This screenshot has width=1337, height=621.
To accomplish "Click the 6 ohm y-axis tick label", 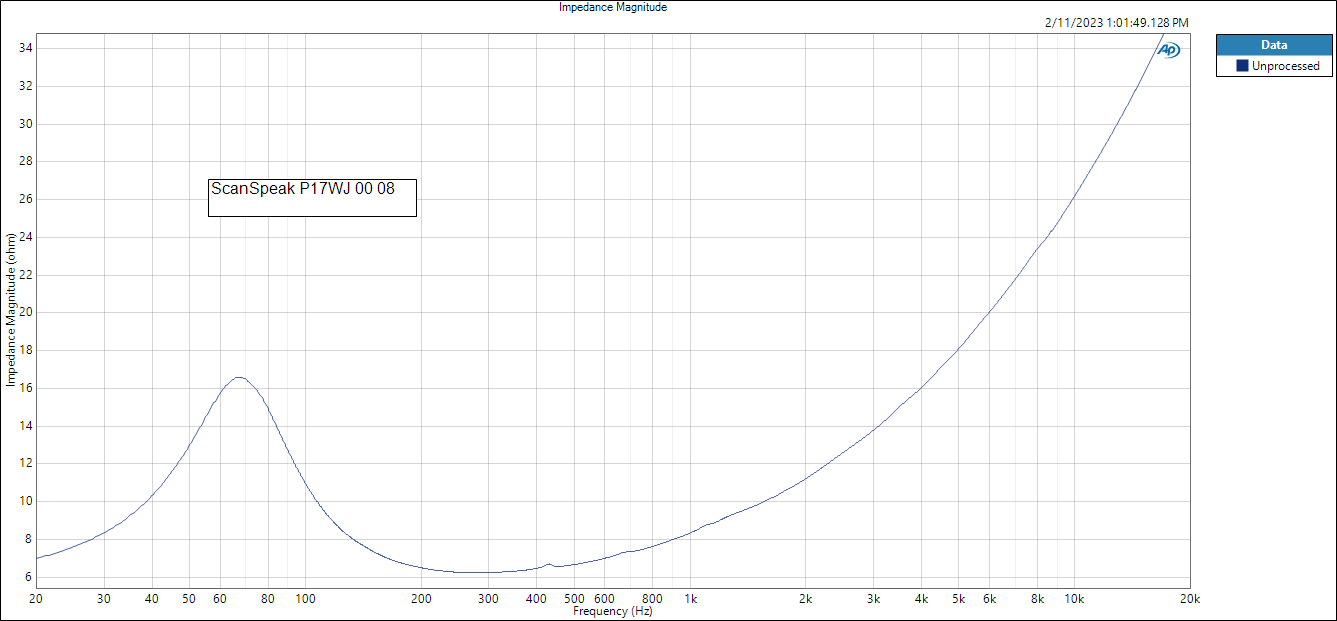I will pyautogui.click(x=29, y=577).
